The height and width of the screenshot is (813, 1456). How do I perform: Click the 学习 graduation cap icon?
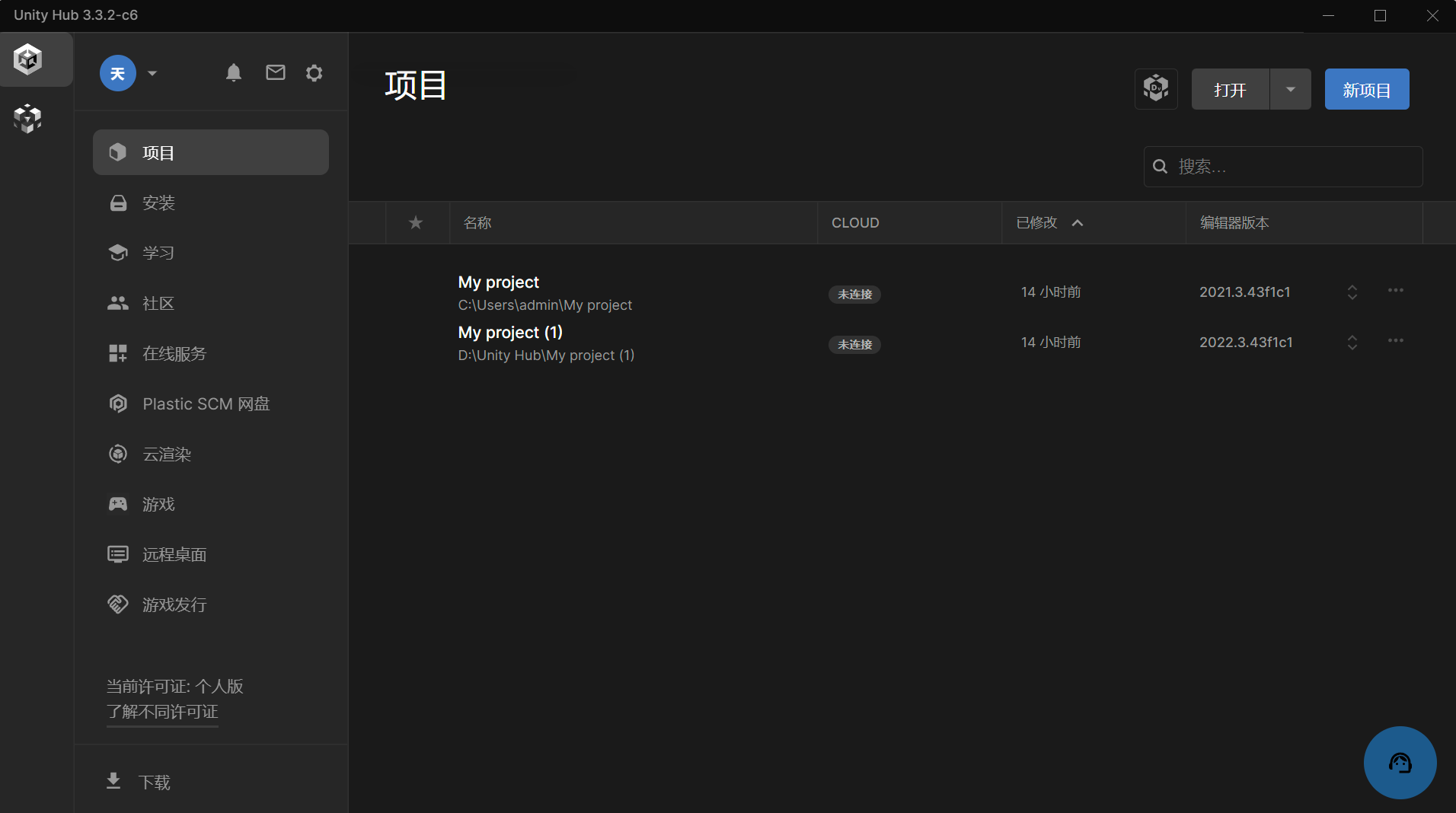pyautogui.click(x=118, y=253)
